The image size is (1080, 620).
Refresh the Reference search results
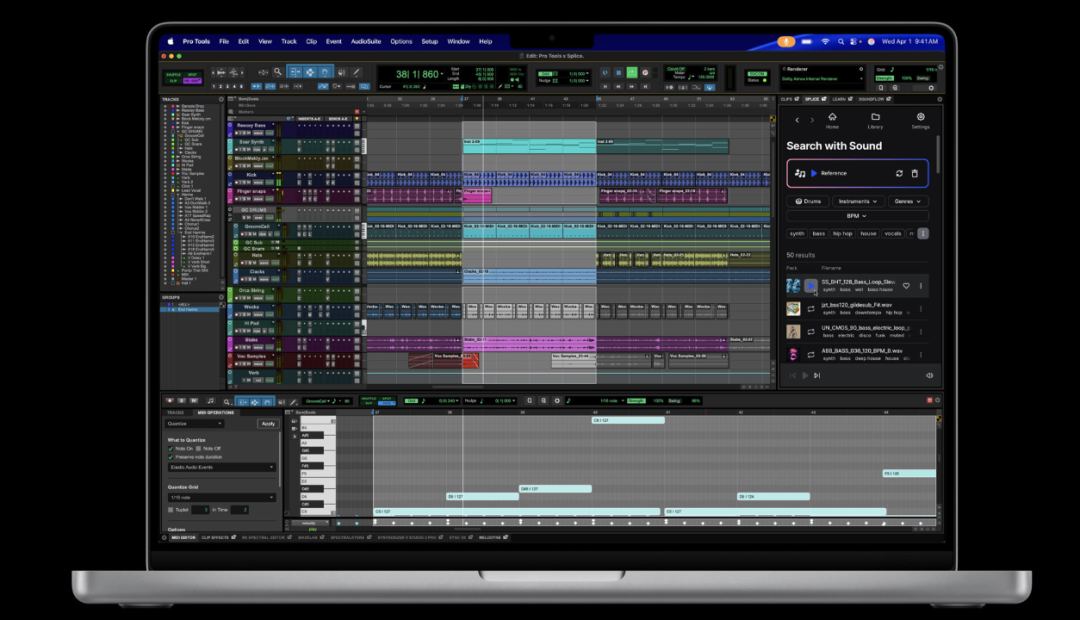coord(899,173)
